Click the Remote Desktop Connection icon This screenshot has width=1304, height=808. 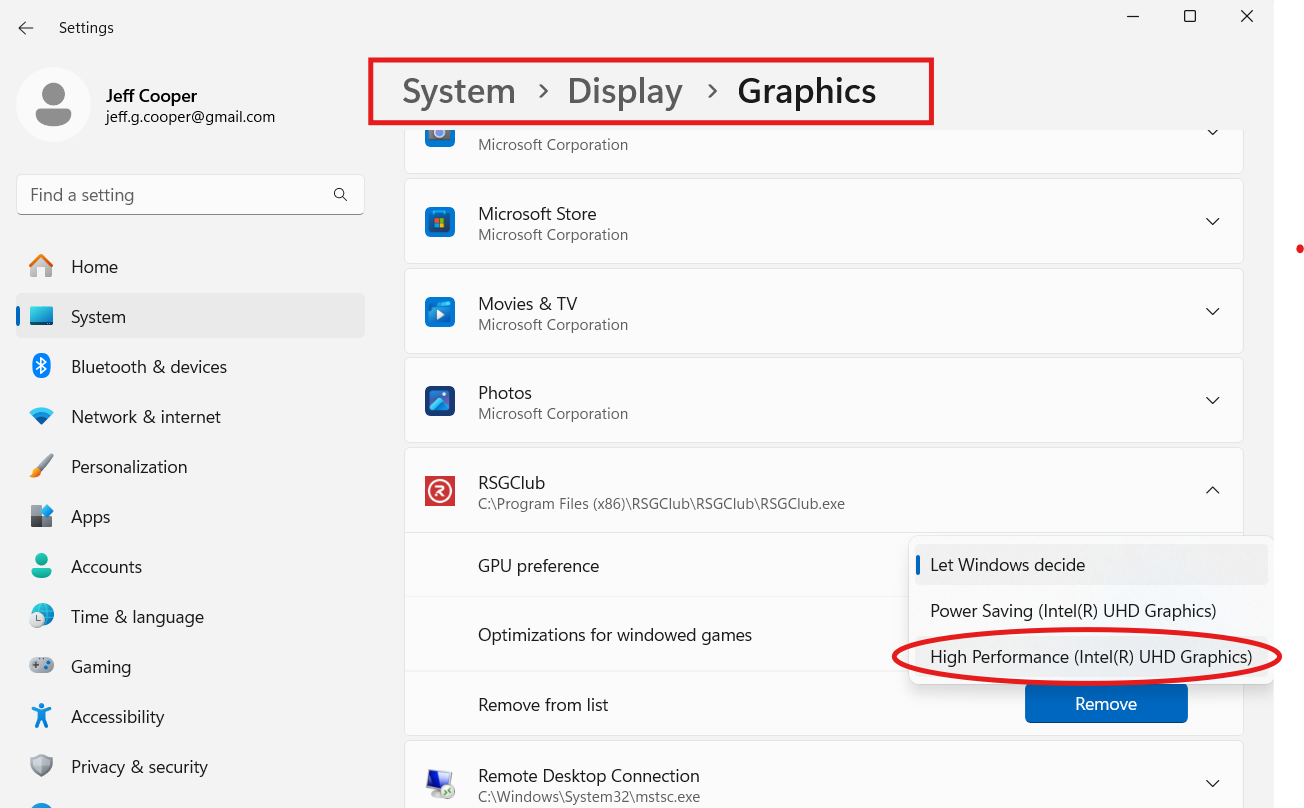(x=440, y=784)
